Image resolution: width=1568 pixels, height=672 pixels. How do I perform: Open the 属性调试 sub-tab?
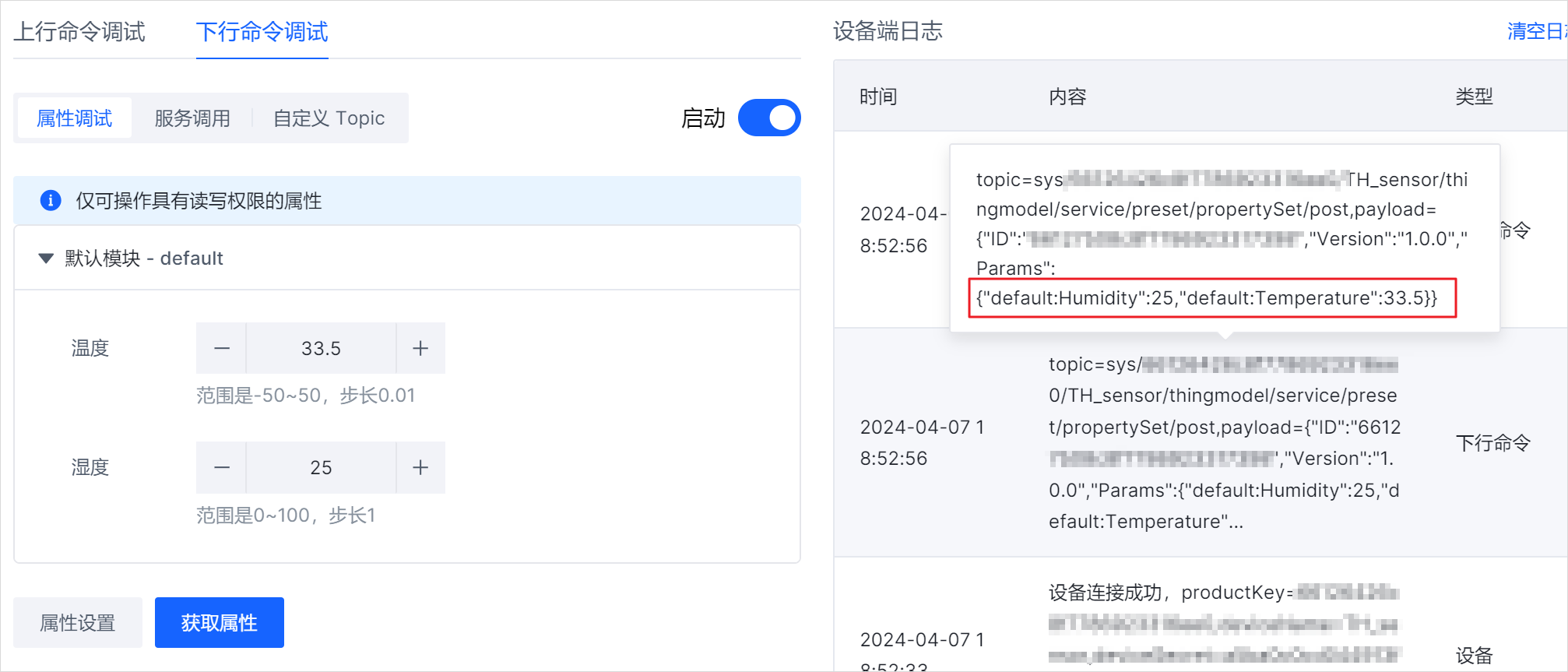point(75,118)
